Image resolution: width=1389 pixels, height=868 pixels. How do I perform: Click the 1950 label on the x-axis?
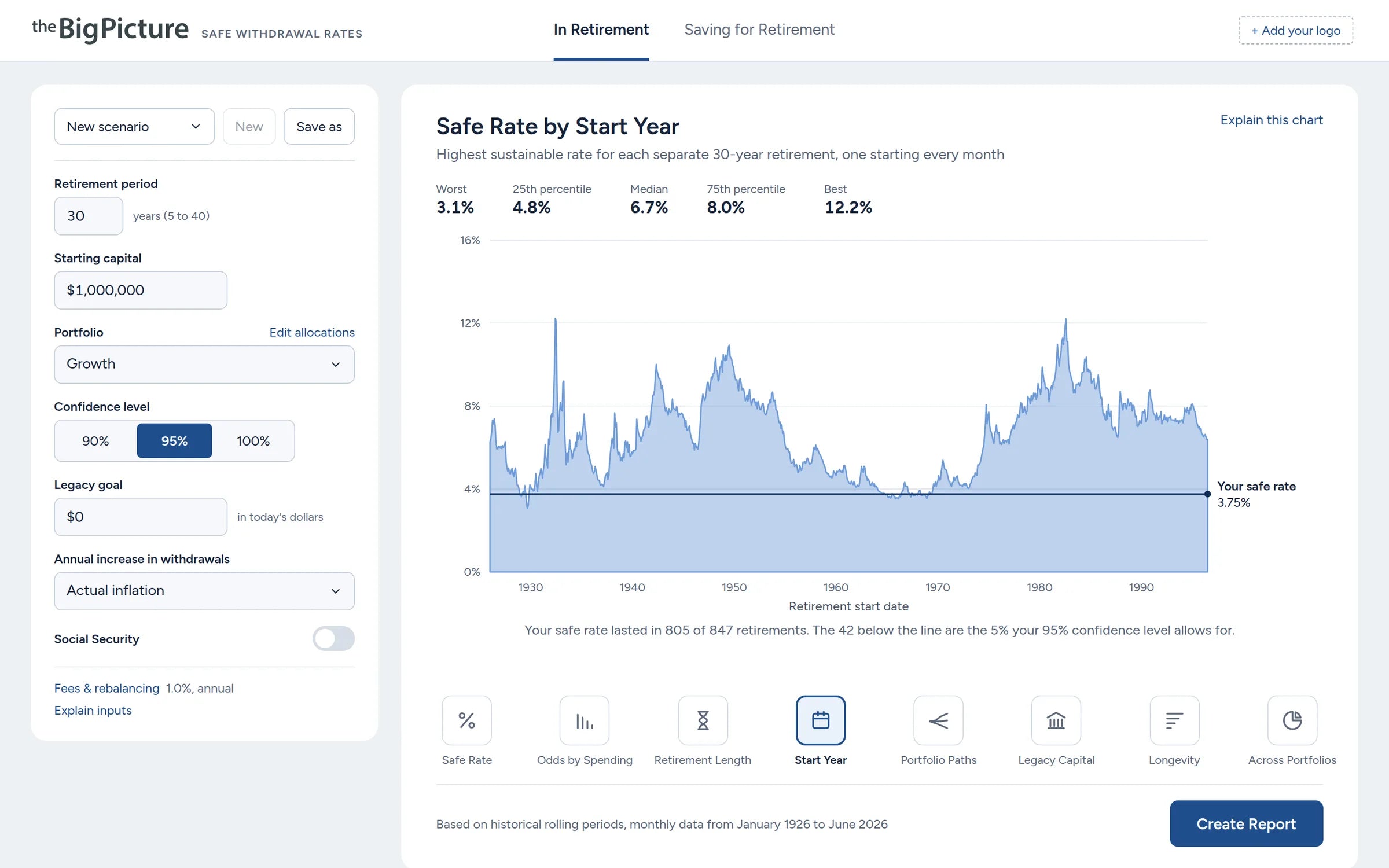point(734,587)
